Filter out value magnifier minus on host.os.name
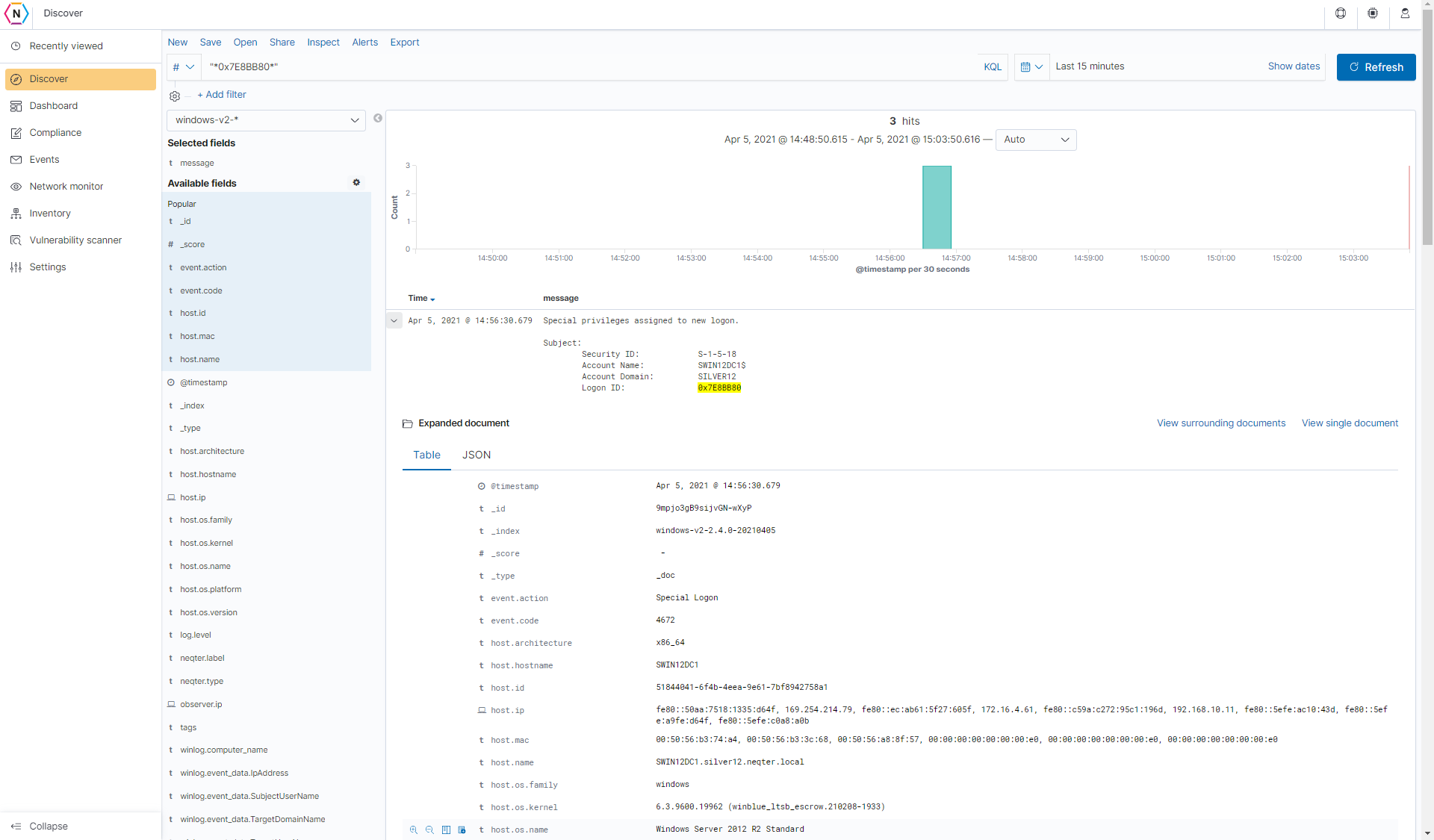 click(x=429, y=830)
